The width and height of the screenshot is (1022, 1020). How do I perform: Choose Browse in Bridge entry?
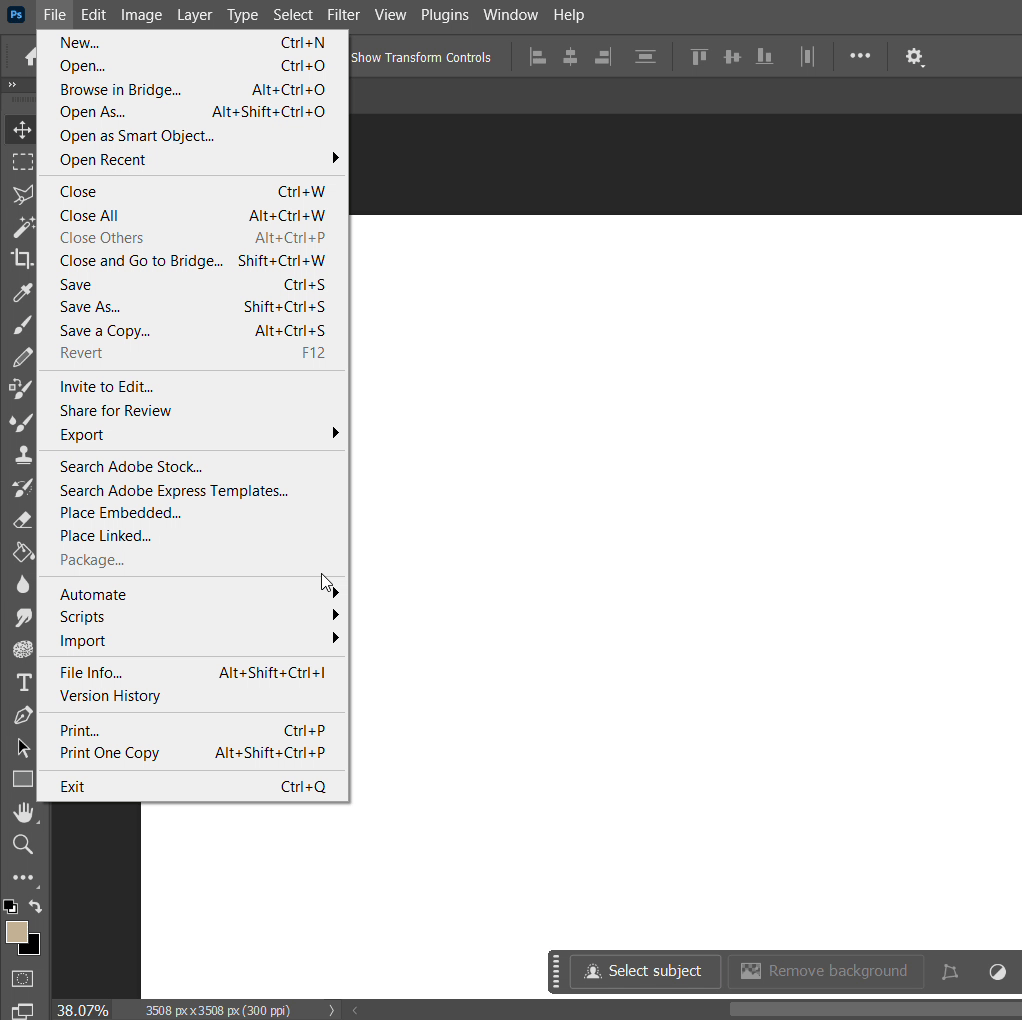click(192, 90)
